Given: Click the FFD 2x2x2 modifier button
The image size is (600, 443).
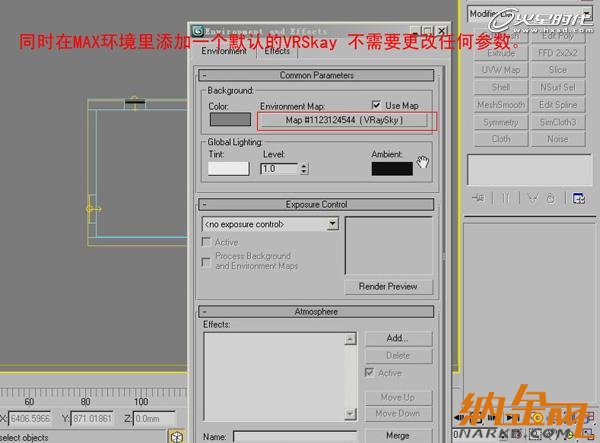Looking at the screenshot, I should coord(558,53).
